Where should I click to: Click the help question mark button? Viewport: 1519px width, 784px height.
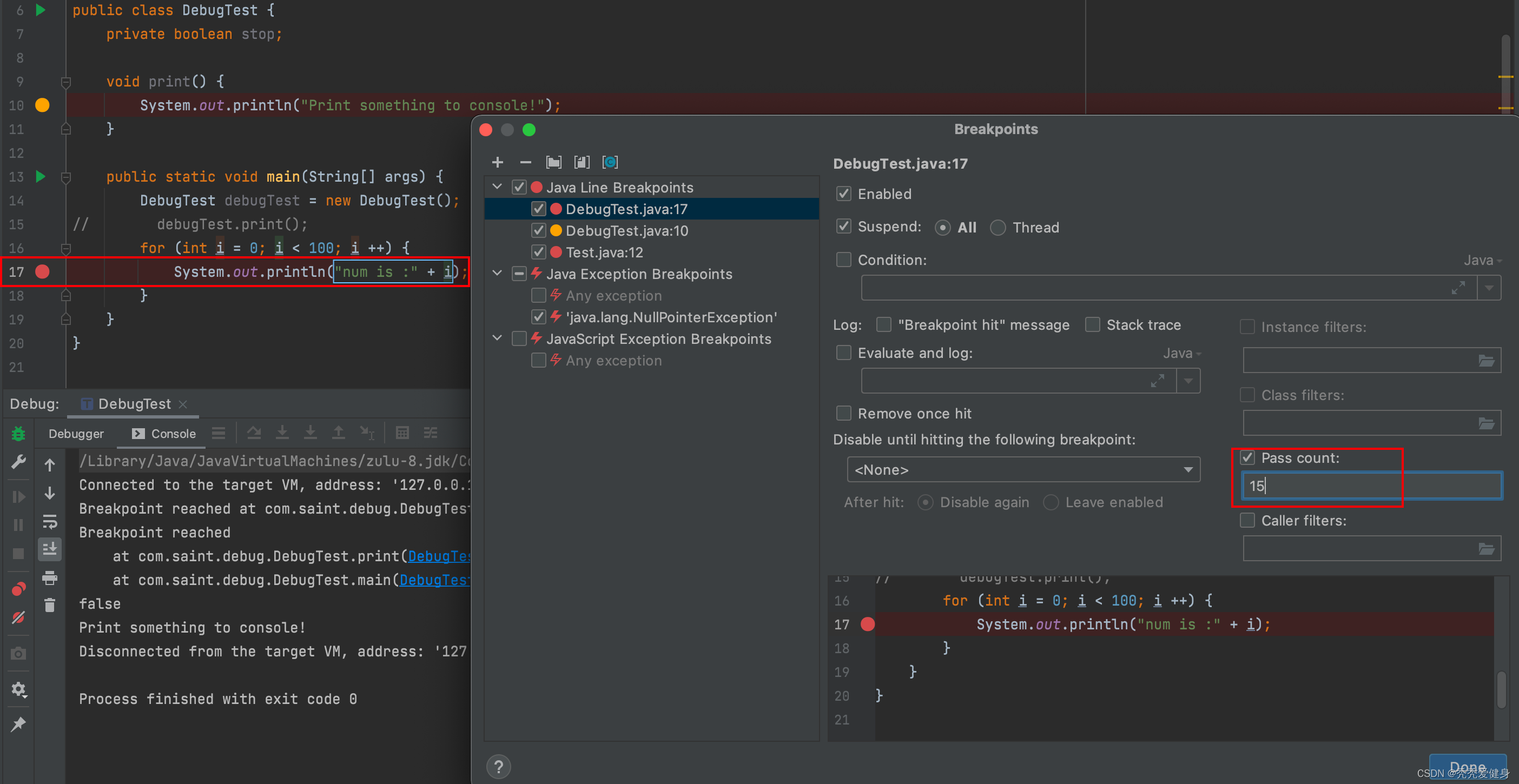tap(498, 766)
